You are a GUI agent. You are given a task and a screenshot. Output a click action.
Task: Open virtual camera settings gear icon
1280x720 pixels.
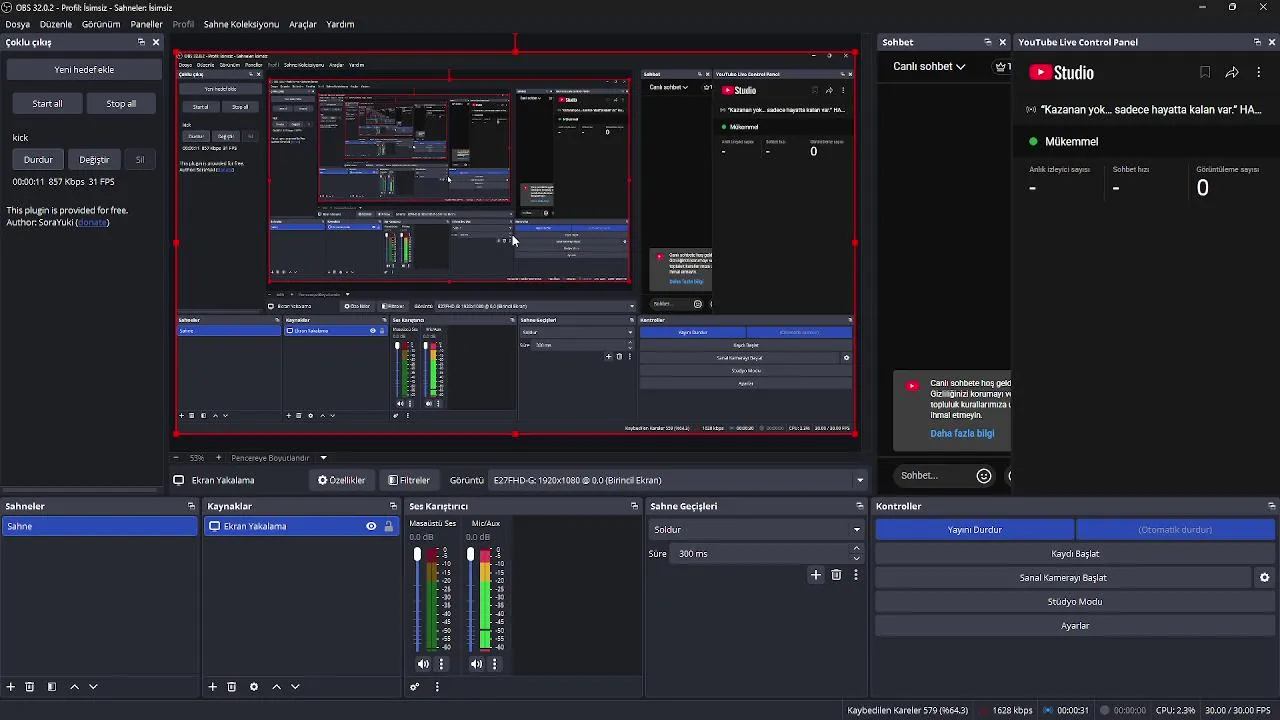click(x=1264, y=578)
